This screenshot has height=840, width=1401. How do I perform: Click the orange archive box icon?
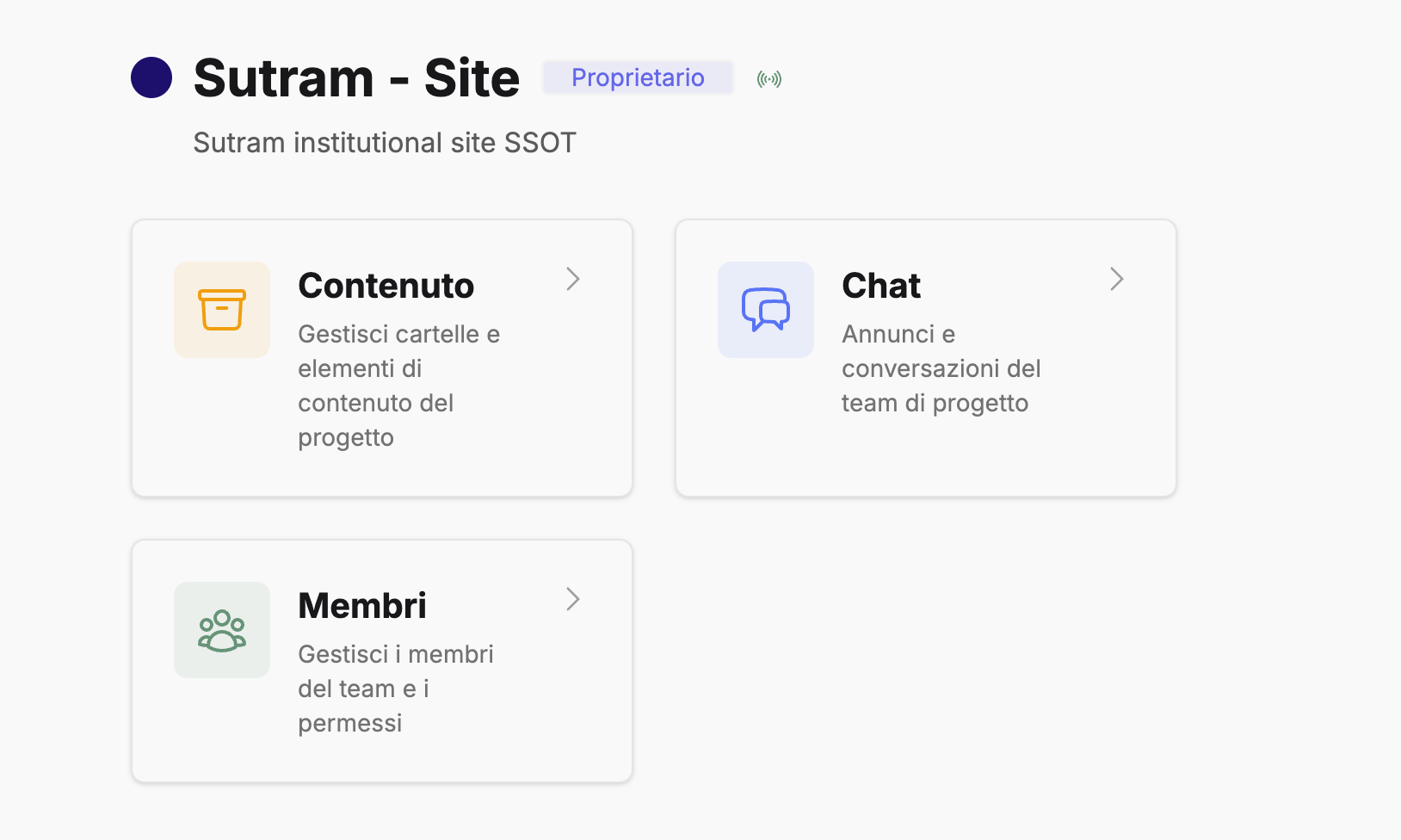point(222,310)
